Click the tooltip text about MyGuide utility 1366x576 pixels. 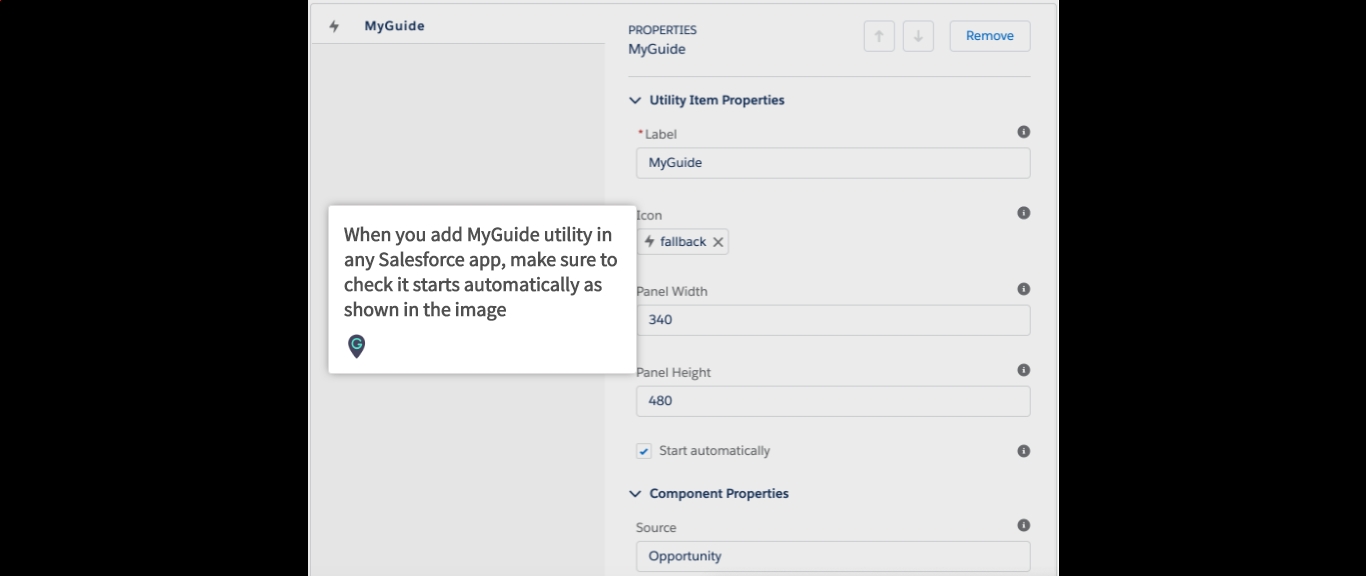click(x=481, y=272)
